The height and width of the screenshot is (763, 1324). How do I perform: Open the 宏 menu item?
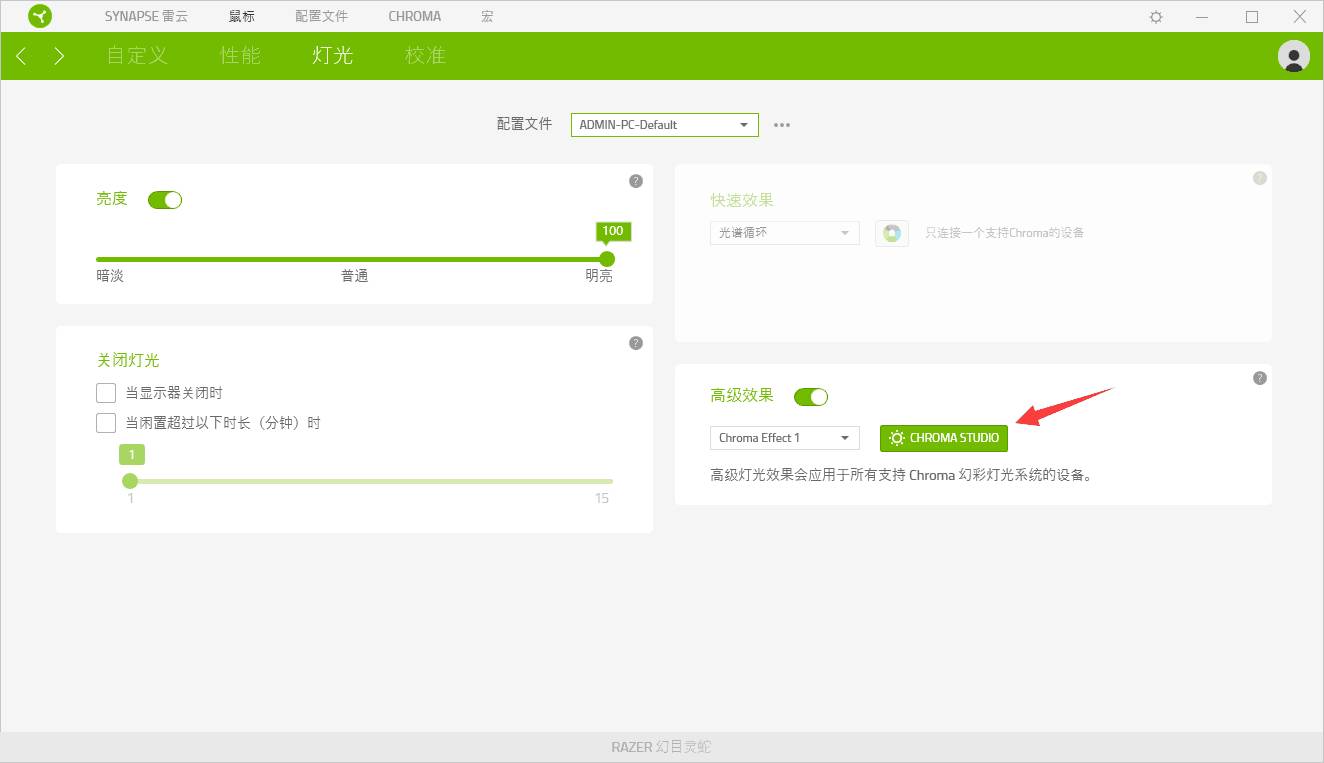coord(486,16)
